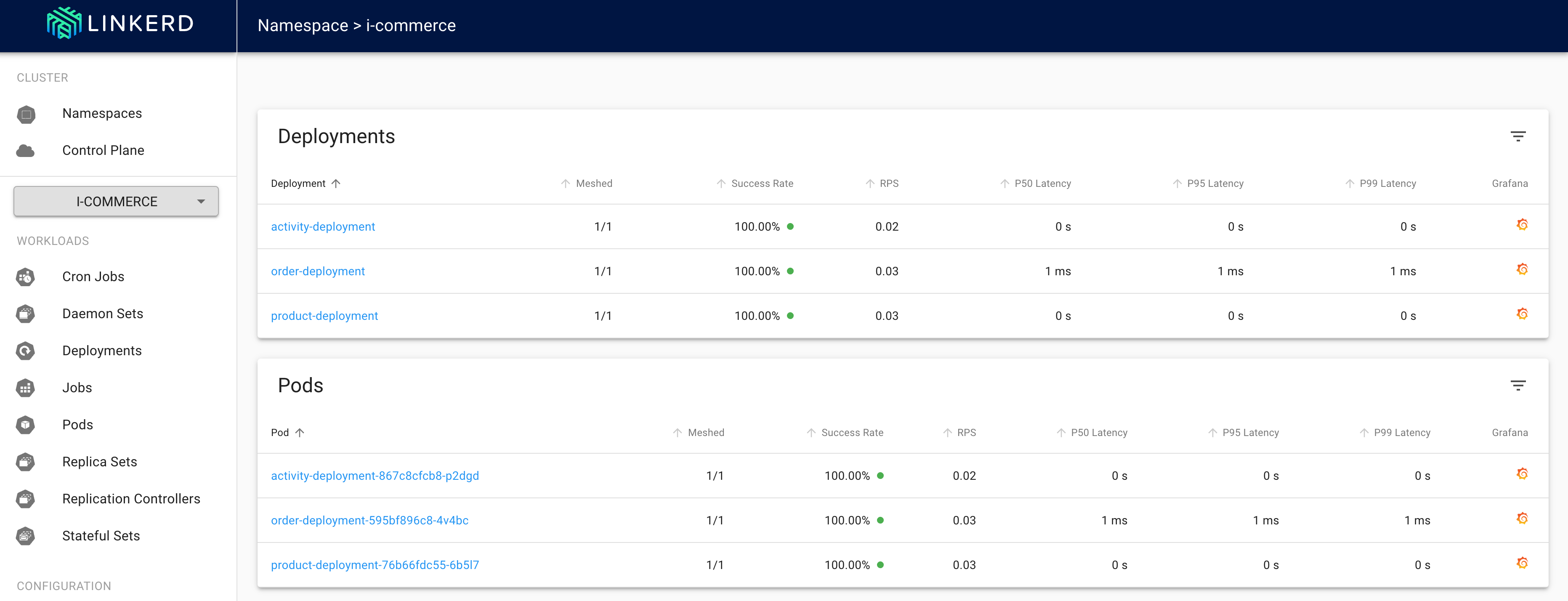Open Daemon Sets workload page
1568x601 pixels.
[102, 314]
